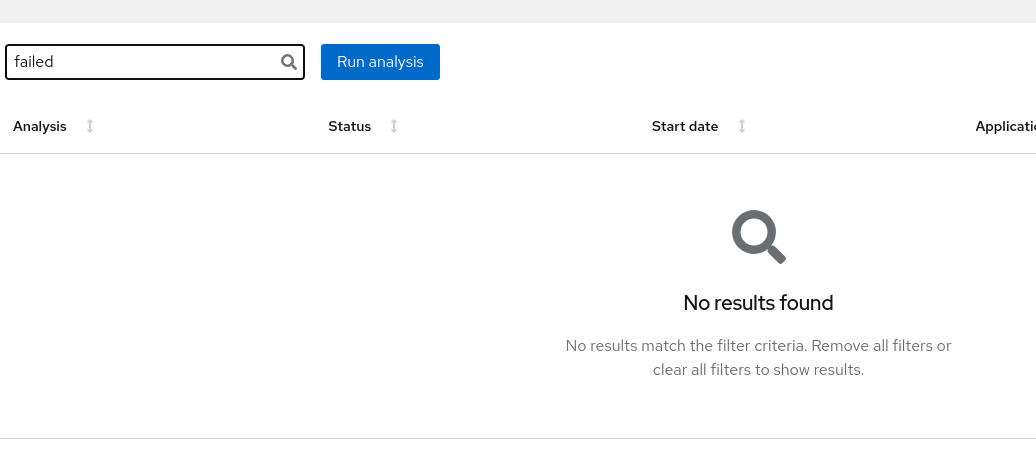Image resolution: width=1036 pixels, height=460 pixels.
Task: Click the Start date column header label
Action: click(684, 126)
